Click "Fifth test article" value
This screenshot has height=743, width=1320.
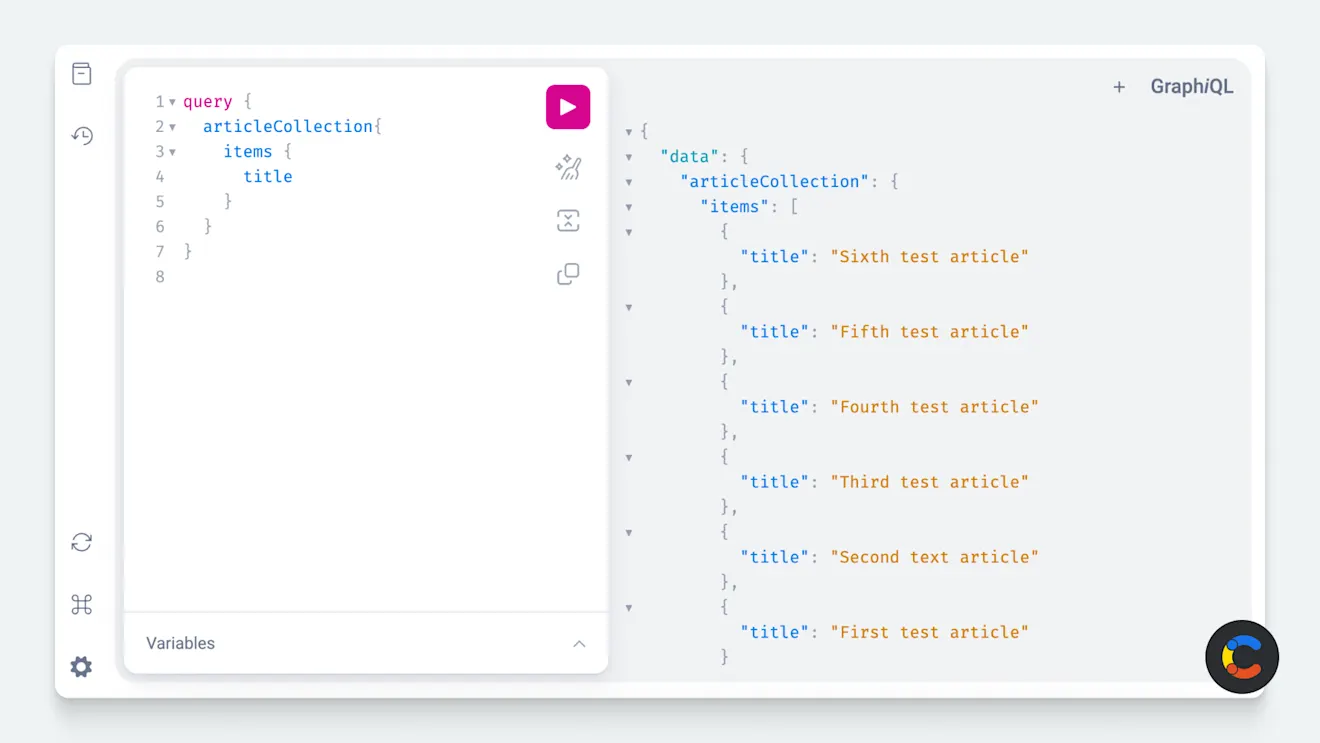tap(930, 332)
